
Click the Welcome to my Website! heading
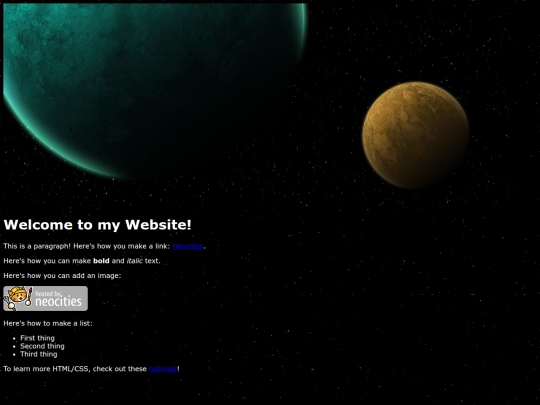97,225
